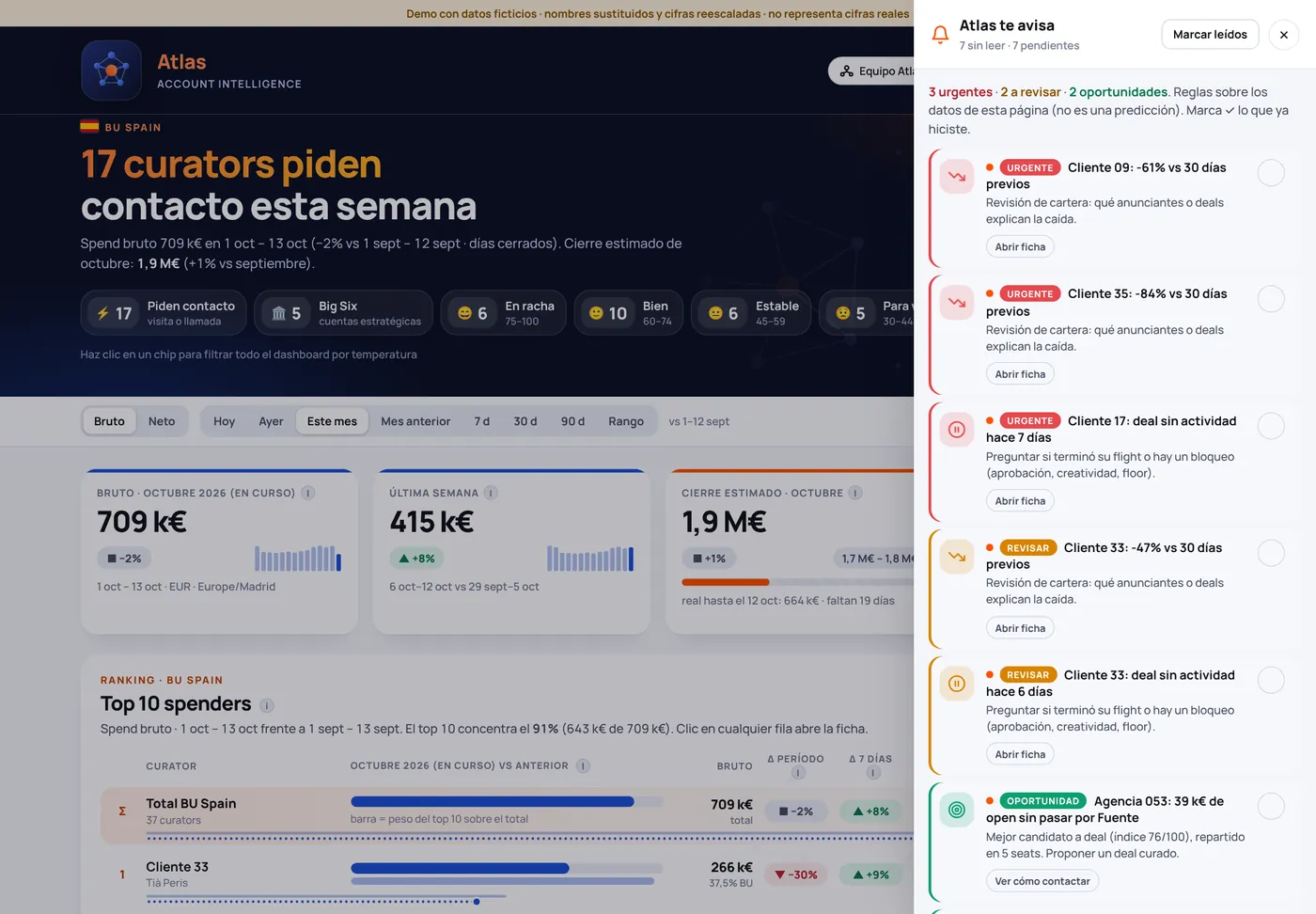Image resolution: width=1316 pixels, height=914 pixels.
Task: Filter dashboard by Piden contacto chip
Action: (164, 313)
